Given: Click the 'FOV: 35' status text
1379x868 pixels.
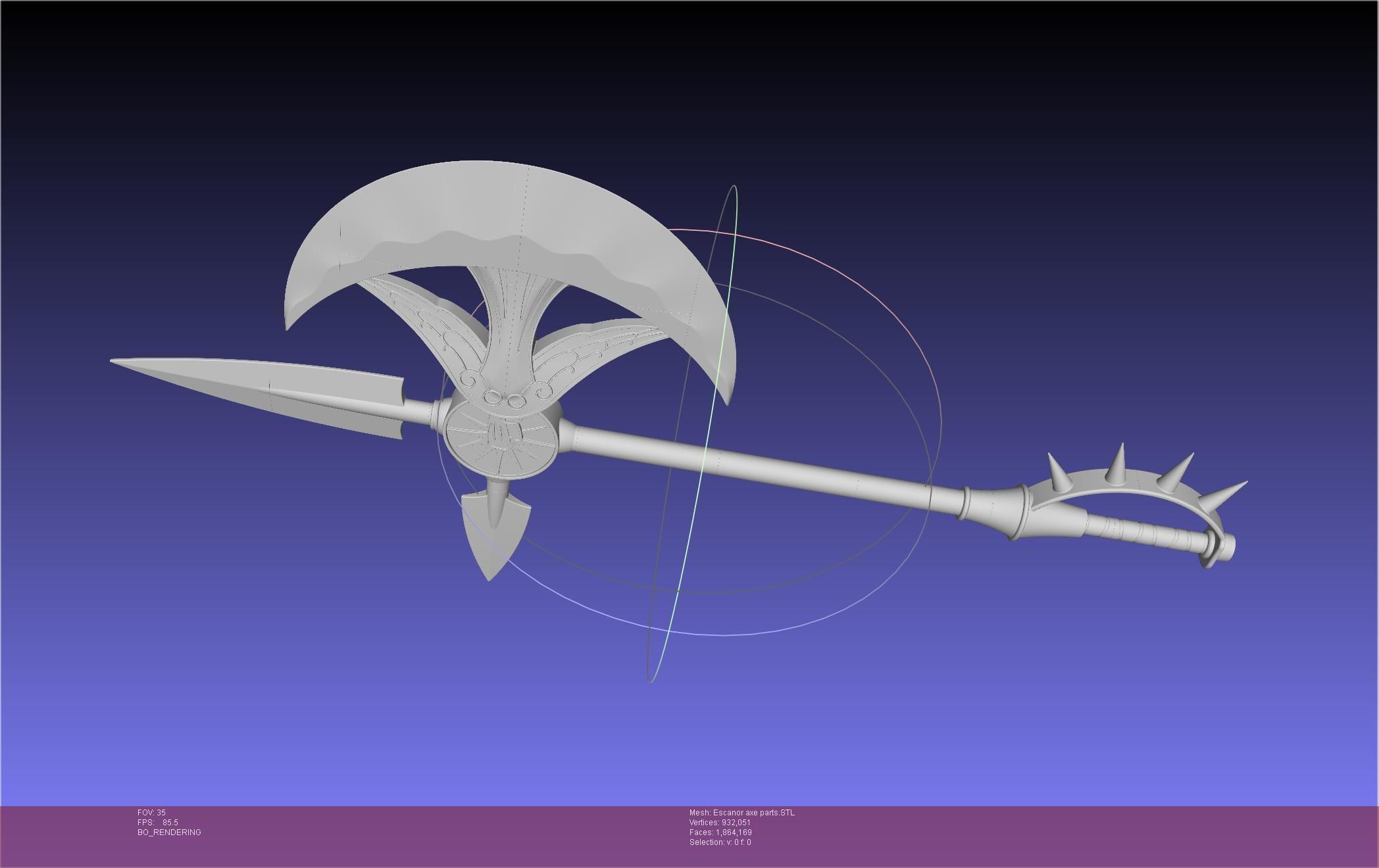Looking at the screenshot, I should pyautogui.click(x=151, y=813).
